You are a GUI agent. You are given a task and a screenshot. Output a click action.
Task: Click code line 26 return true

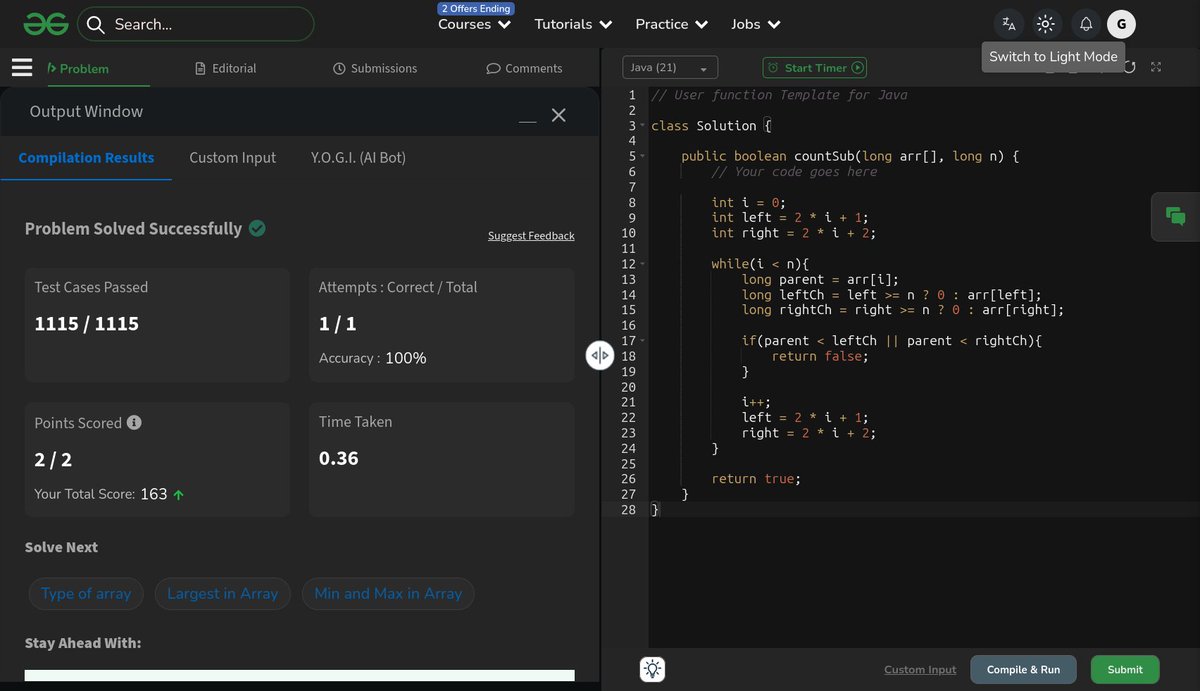click(x=756, y=479)
